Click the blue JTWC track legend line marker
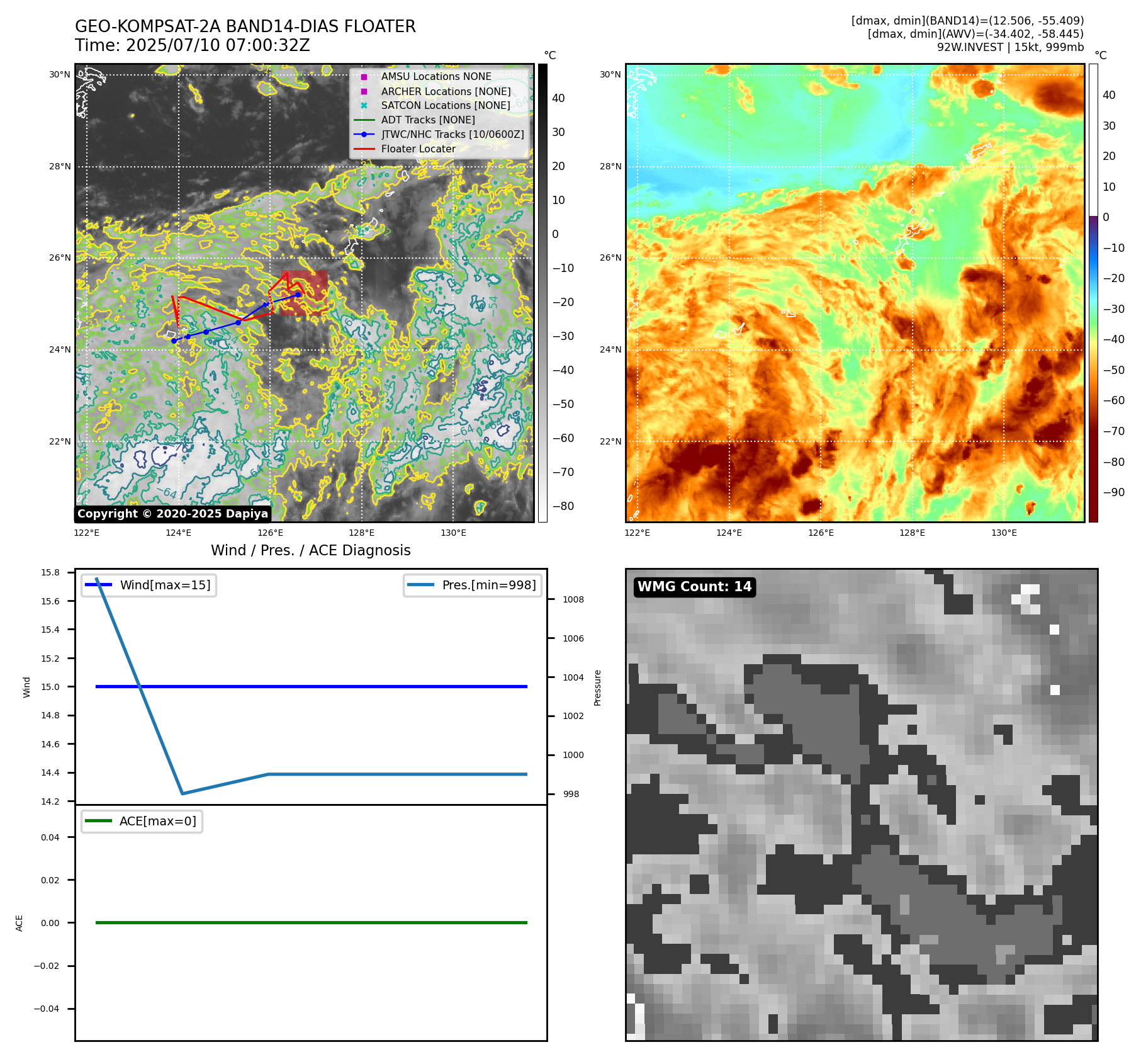The image size is (1141, 1064). (364, 134)
